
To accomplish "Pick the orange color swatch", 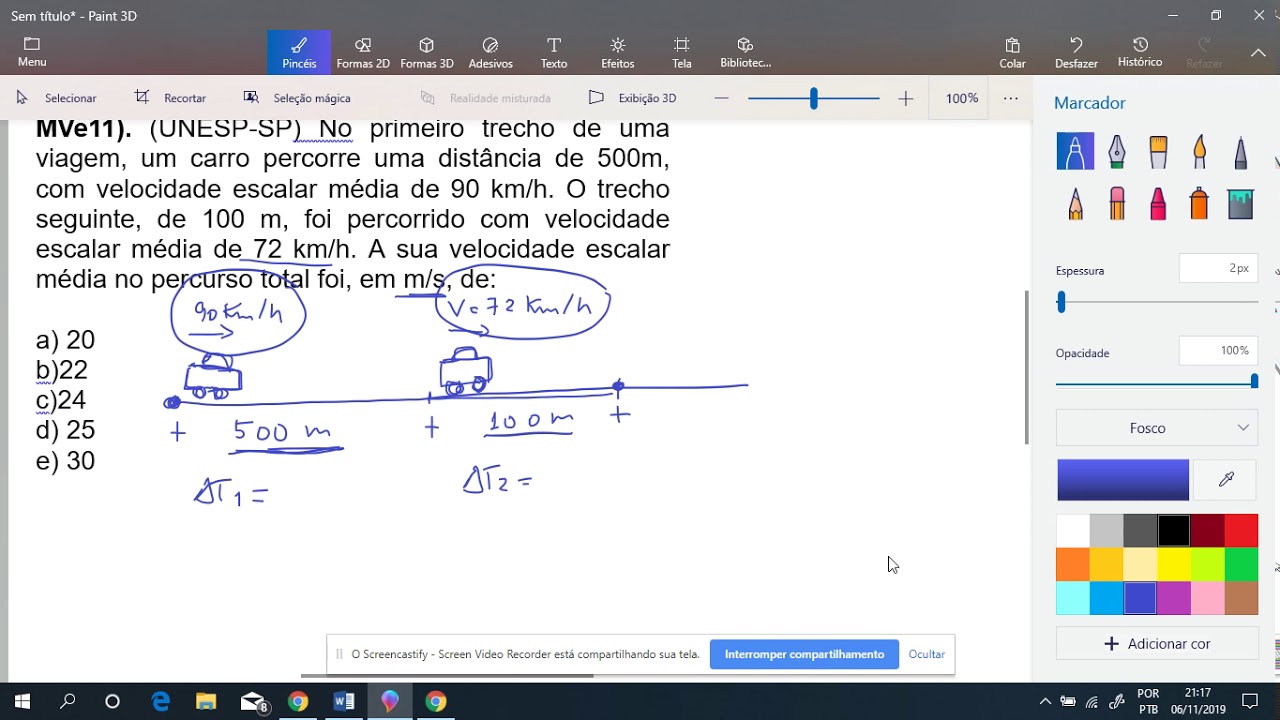I will tap(1073, 565).
